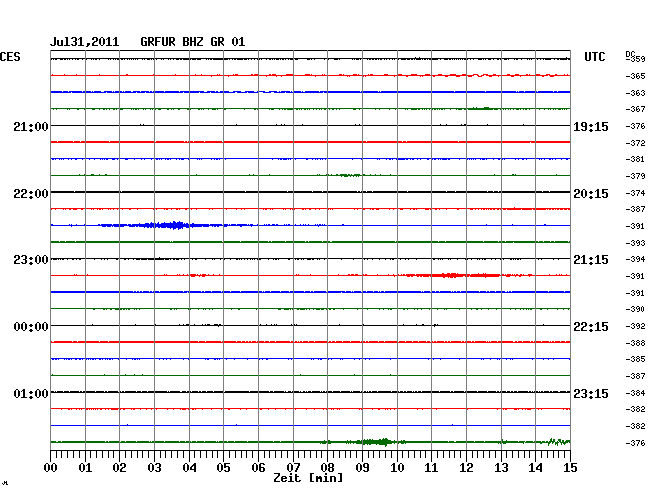Click minute tick label 12
The width and height of the screenshot is (650, 494).
tap(466, 468)
